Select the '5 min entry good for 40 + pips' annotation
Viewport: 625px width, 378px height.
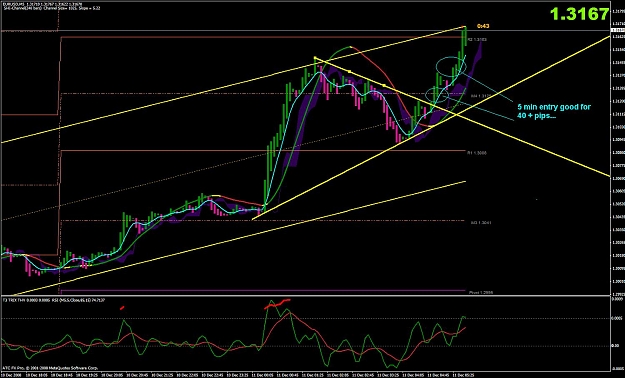point(554,111)
